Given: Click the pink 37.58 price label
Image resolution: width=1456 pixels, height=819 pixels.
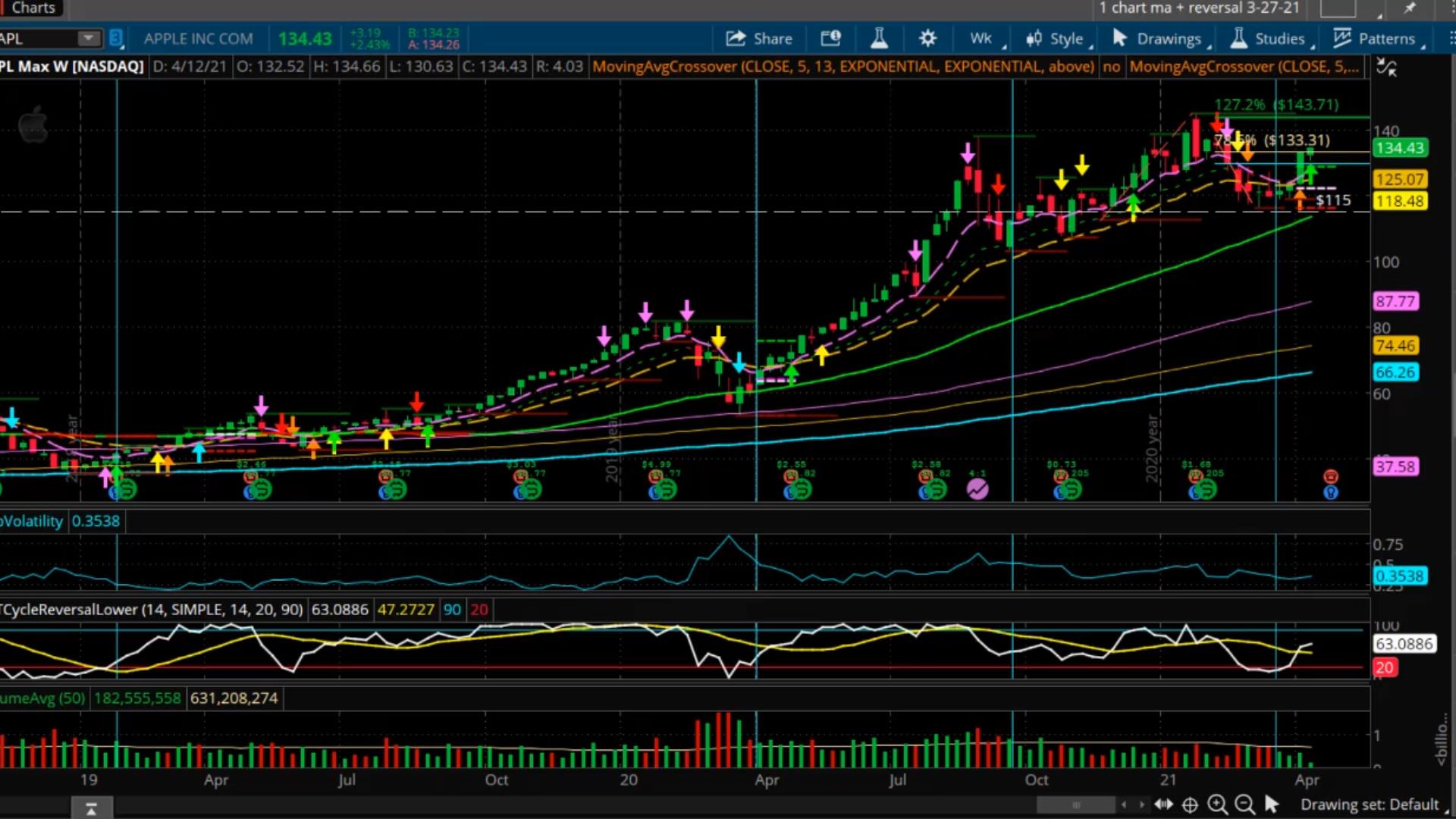Looking at the screenshot, I should [x=1395, y=466].
